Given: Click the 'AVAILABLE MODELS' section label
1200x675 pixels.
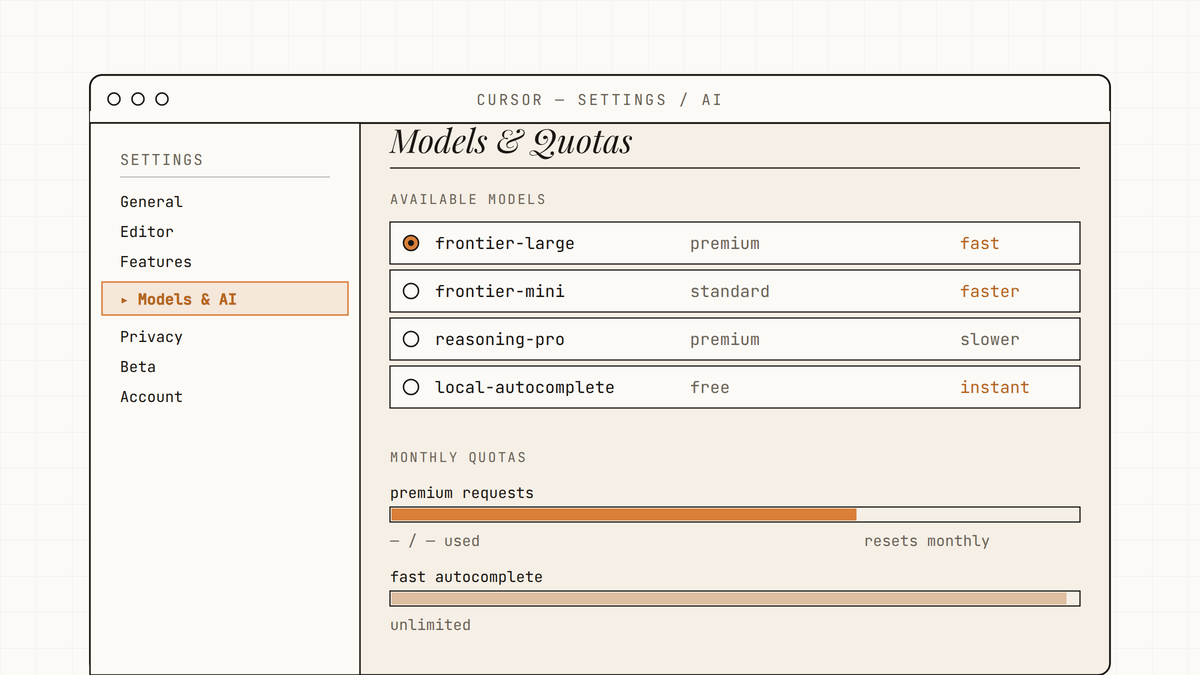Looking at the screenshot, I should 468,199.
